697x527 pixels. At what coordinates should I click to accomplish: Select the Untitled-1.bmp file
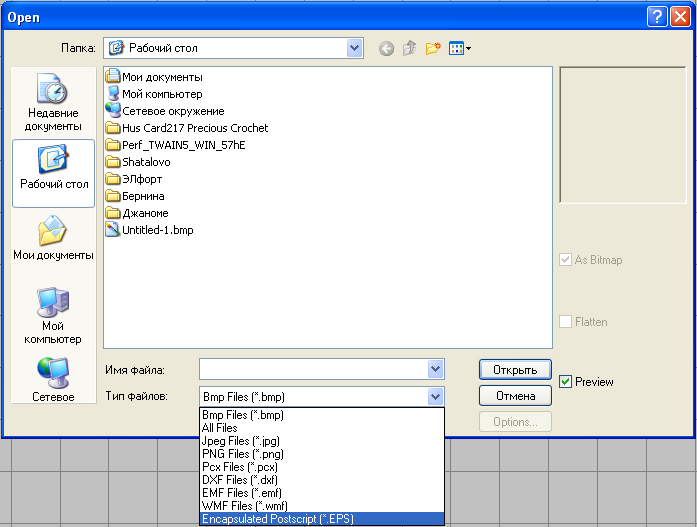pos(157,229)
